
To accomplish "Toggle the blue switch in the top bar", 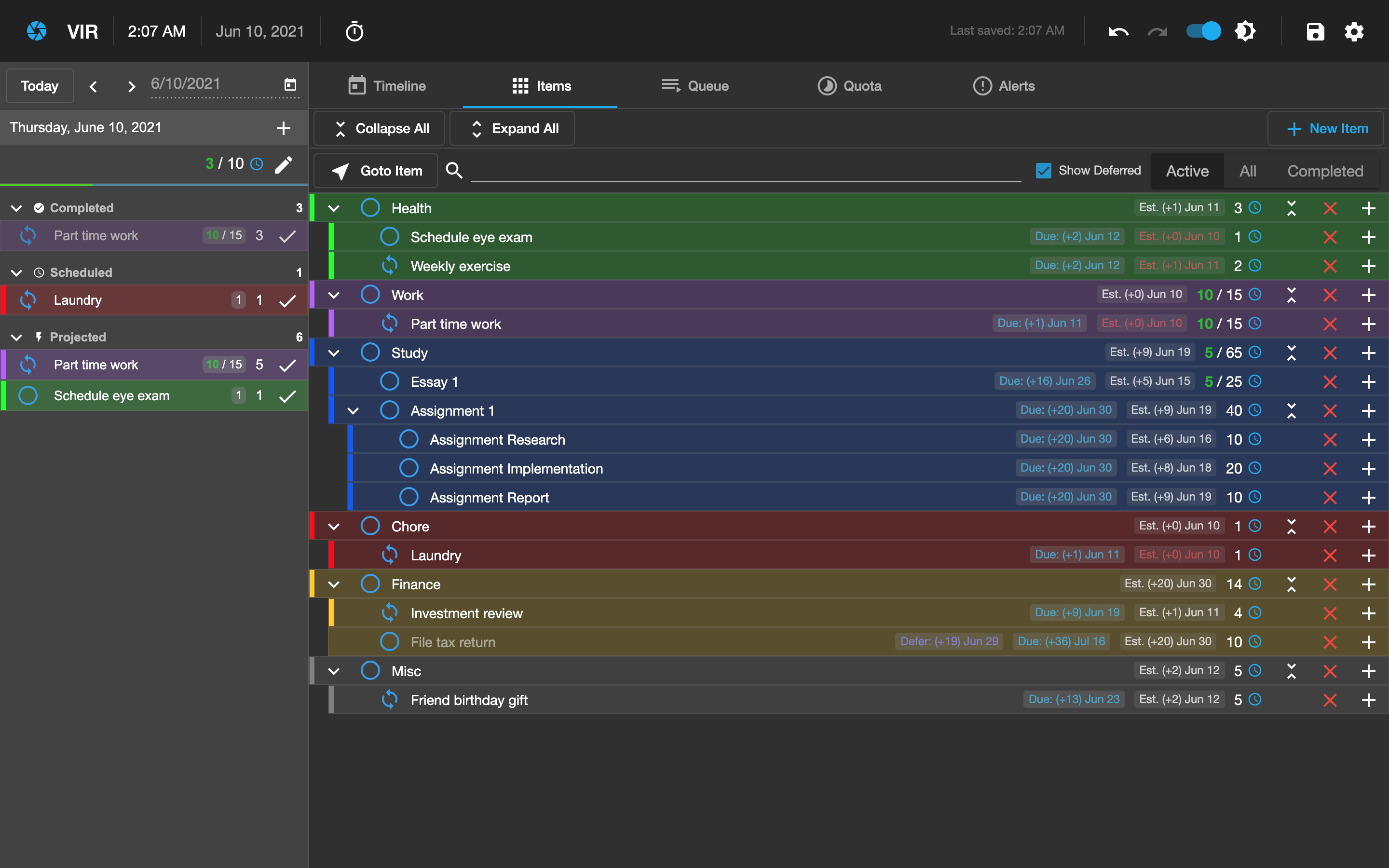I will [x=1204, y=31].
